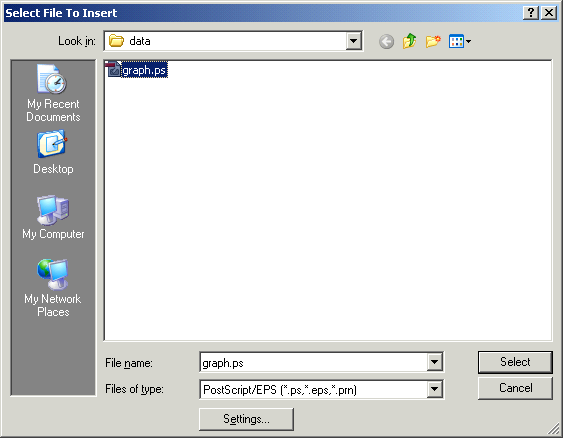Create a new folder
Screen dimensions: 563x438
[433, 41]
